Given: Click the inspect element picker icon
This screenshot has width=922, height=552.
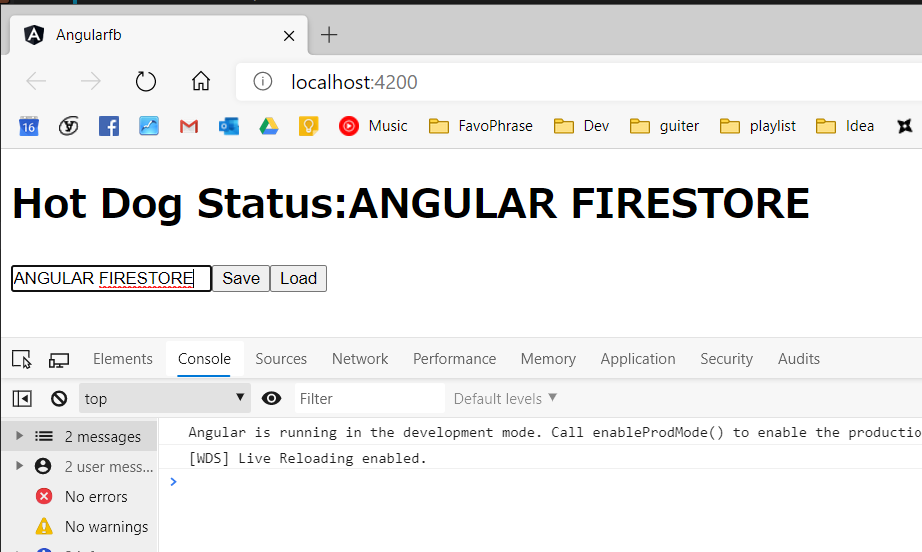Looking at the screenshot, I should 22,359.
